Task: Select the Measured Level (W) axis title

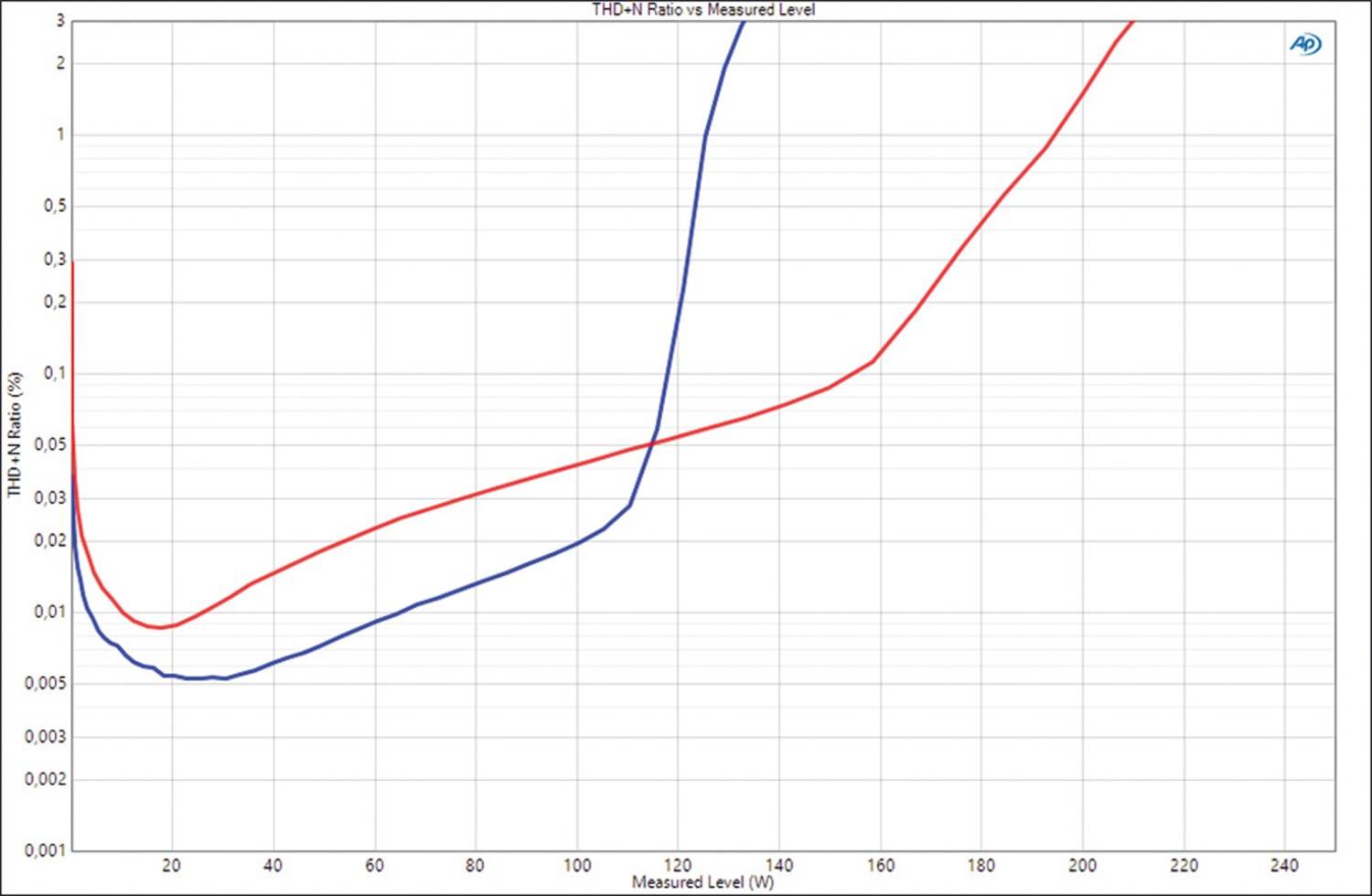Action: click(x=702, y=882)
